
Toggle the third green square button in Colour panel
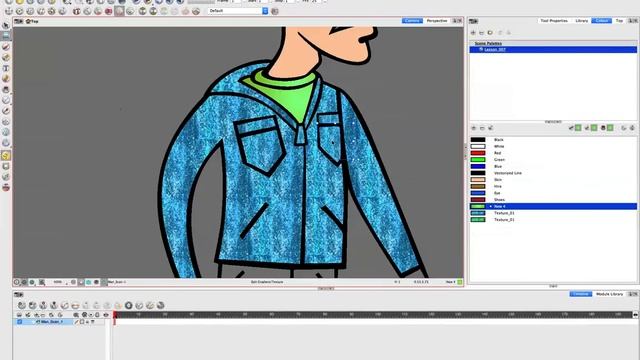610,128
